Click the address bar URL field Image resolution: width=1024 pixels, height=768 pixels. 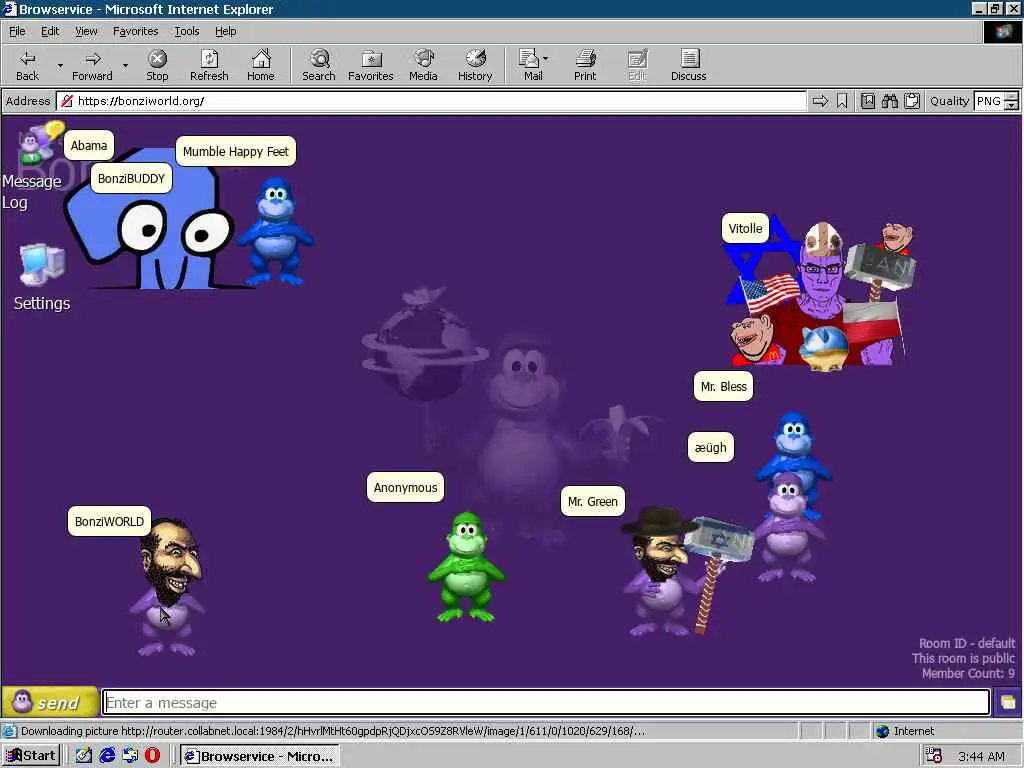pos(431,101)
